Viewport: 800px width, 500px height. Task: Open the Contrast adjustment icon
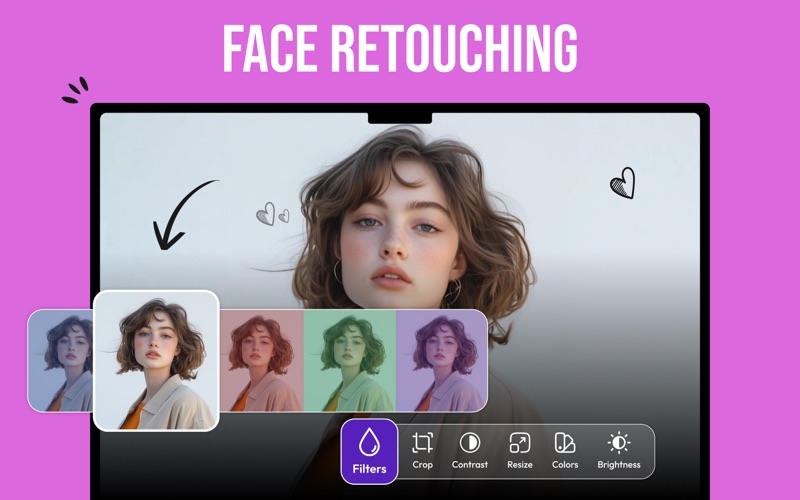click(469, 443)
